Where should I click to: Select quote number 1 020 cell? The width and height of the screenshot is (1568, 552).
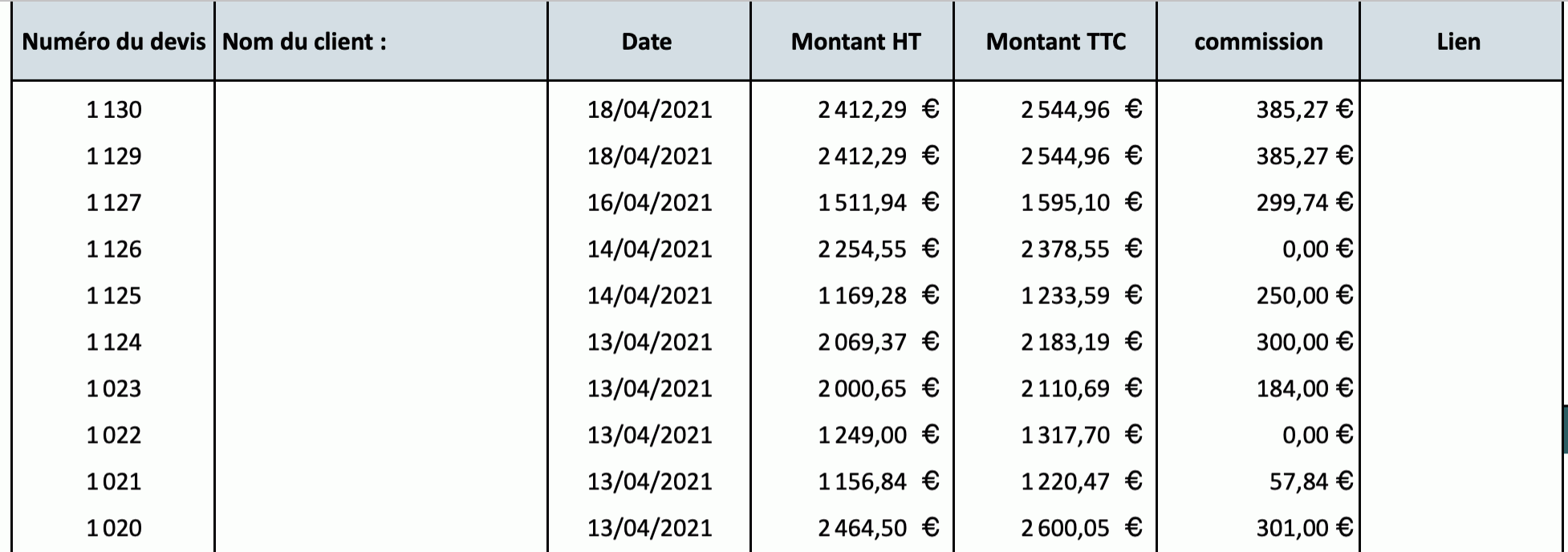point(114,528)
